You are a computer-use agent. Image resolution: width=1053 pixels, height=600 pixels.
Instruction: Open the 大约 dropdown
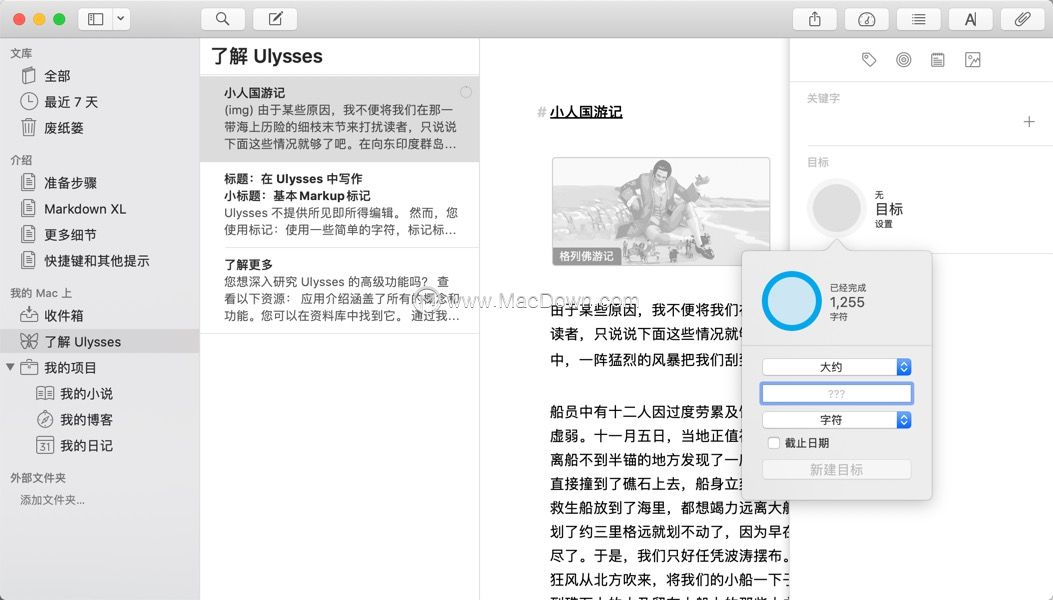tap(837, 367)
